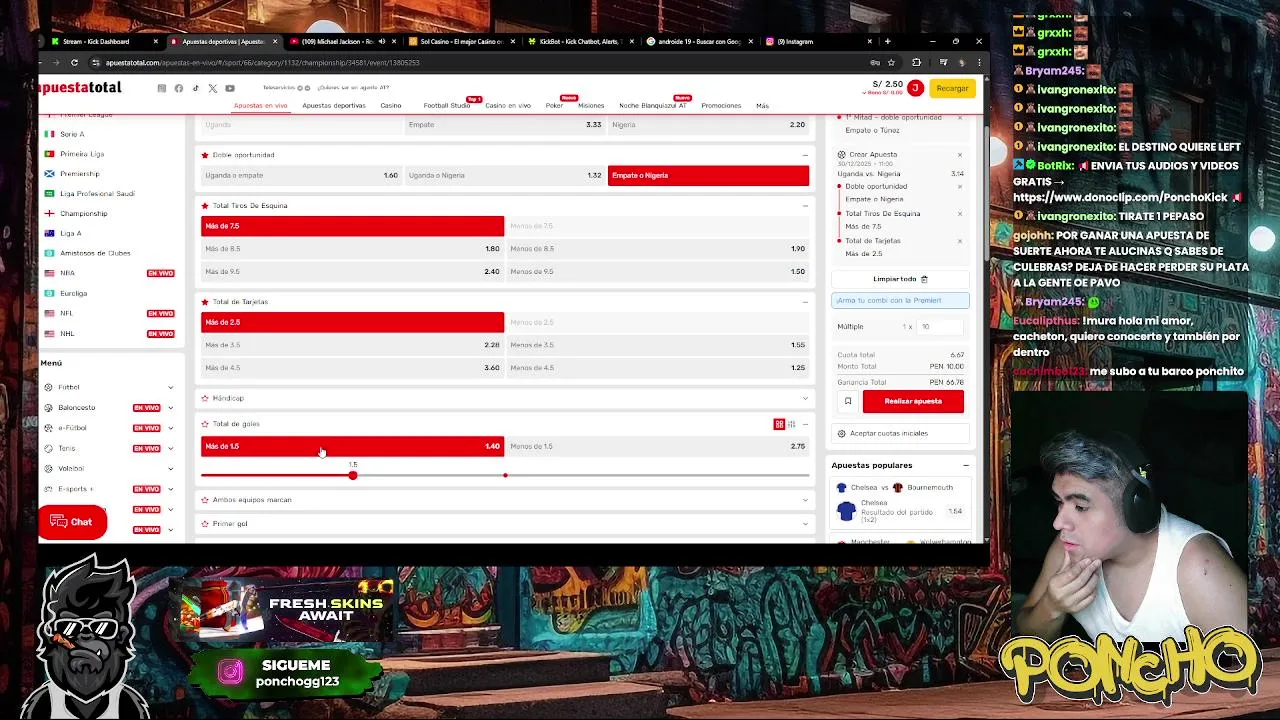Open the TikTok icon in site header
1280x720 pixels.
(195, 88)
